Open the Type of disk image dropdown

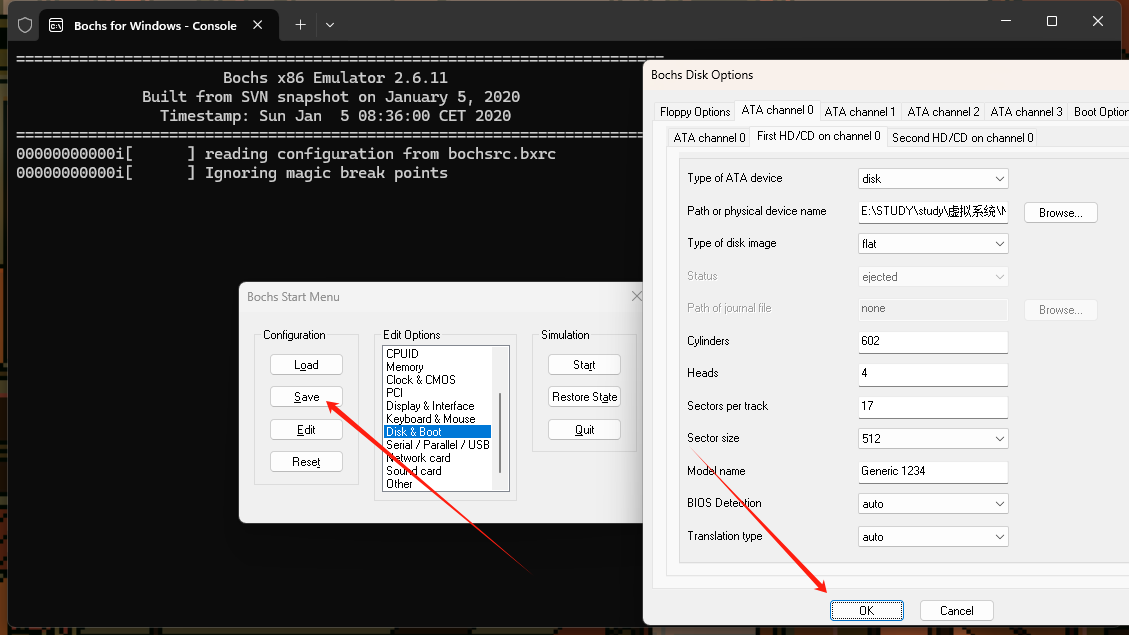[932, 243]
